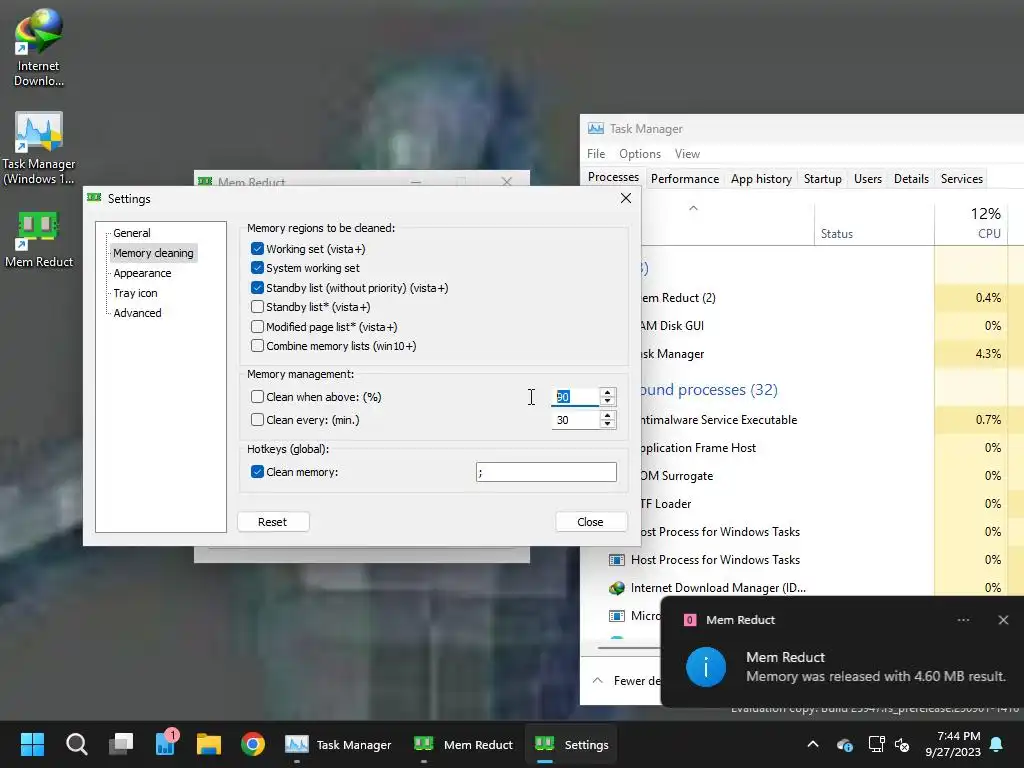This screenshot has height=768, width=1024.
Task: Enable Clean every (min.) checkbox
Action: pos(257,419)
